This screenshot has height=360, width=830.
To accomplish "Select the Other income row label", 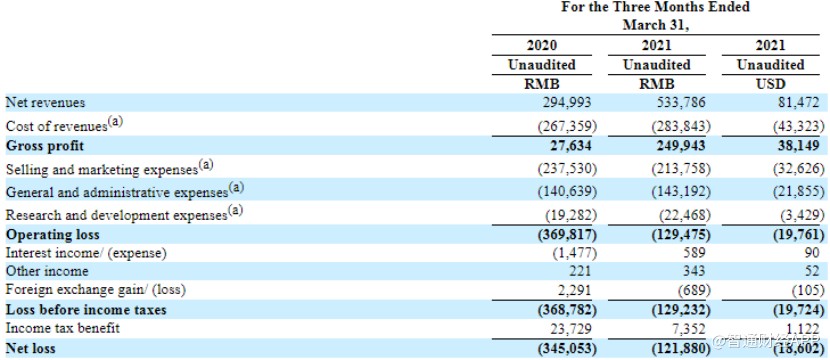I will coord(47,272).
